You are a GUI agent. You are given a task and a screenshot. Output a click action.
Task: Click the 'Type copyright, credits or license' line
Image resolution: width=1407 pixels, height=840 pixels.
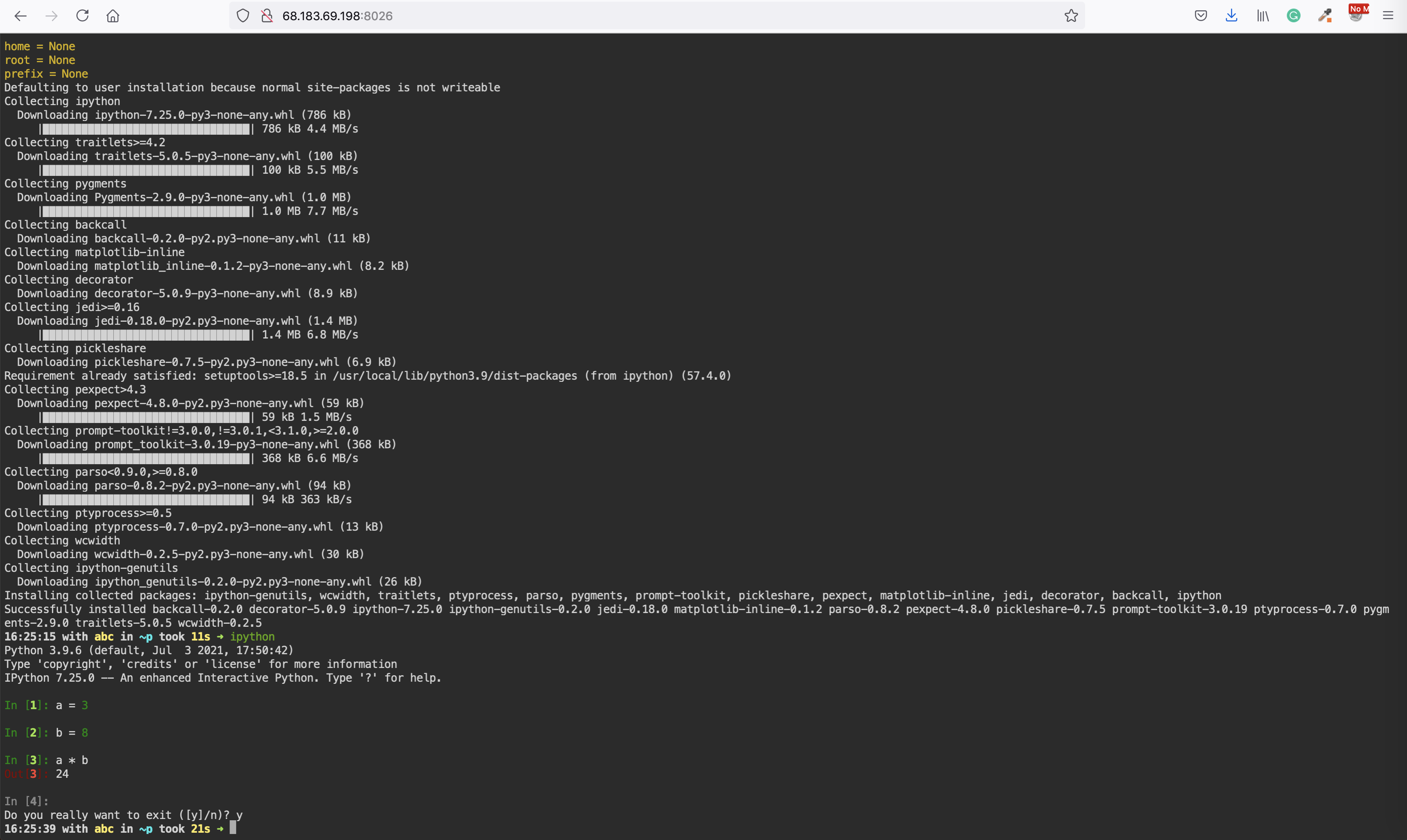pyautogui.click(x=201, y=664)
